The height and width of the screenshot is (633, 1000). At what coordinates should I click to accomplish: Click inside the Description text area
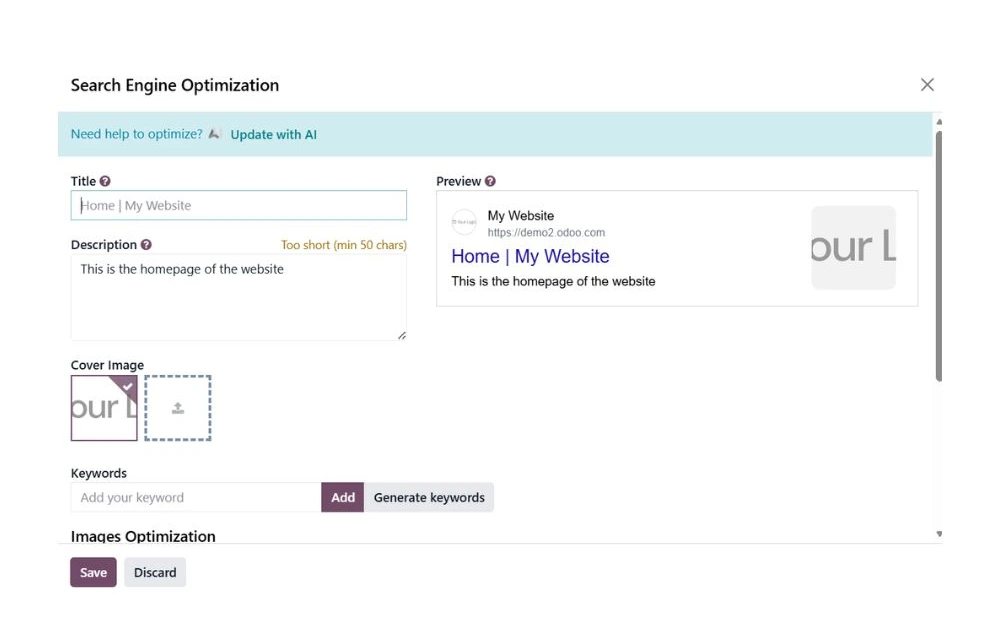click(x=239, y=298)
